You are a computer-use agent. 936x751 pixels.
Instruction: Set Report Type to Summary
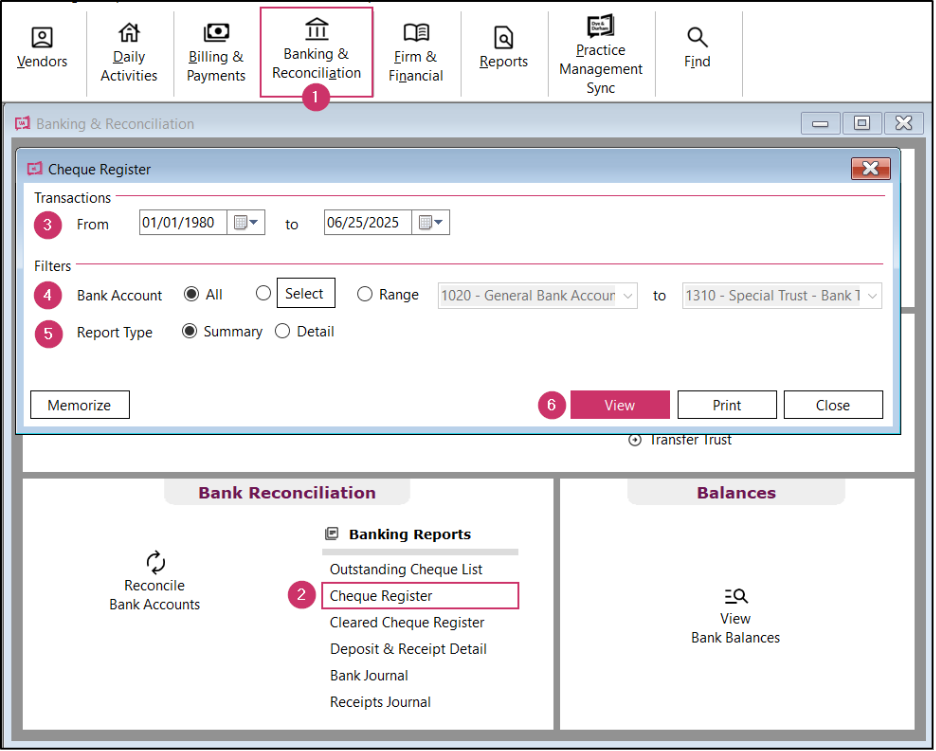190,331
